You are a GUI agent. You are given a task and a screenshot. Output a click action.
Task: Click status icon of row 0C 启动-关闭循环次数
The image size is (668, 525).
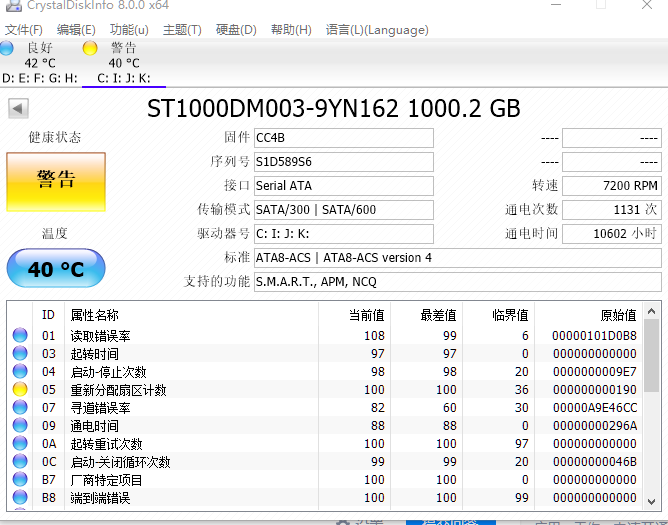point(20,462)
